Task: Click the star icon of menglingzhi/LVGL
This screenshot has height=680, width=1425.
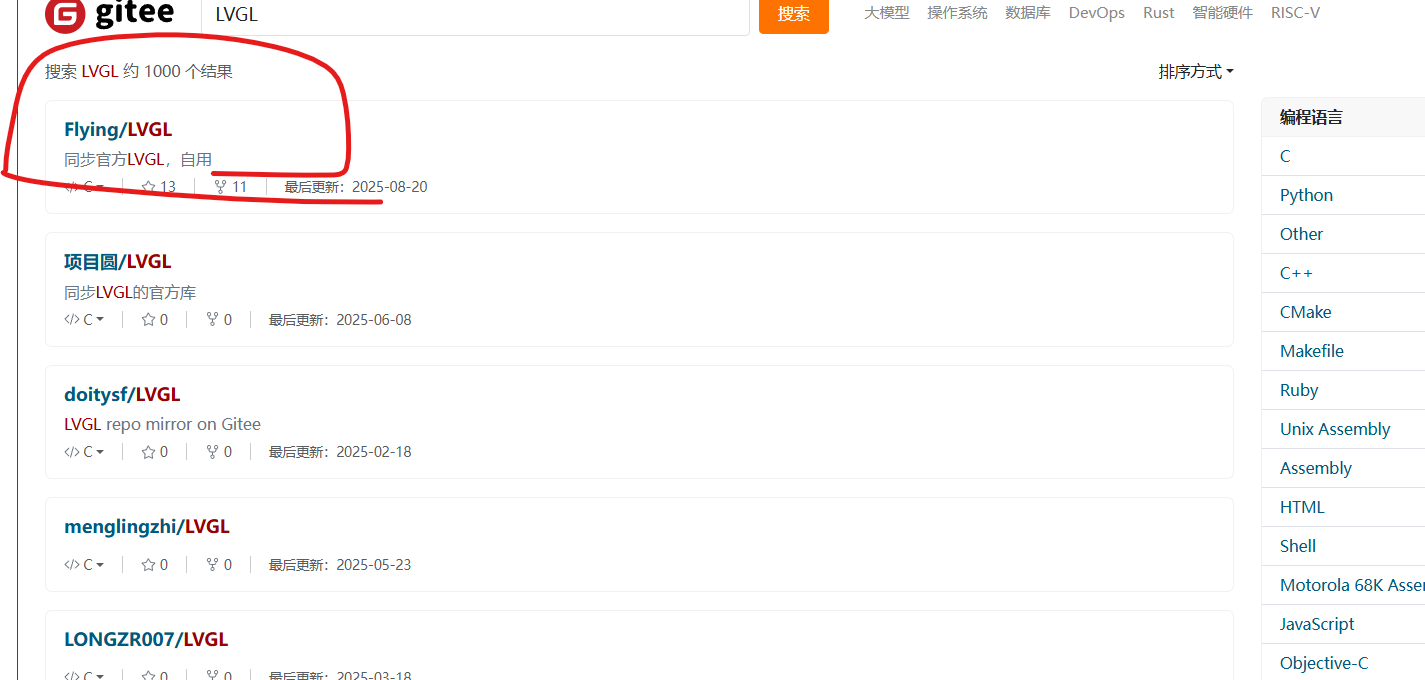Action: 149,565
